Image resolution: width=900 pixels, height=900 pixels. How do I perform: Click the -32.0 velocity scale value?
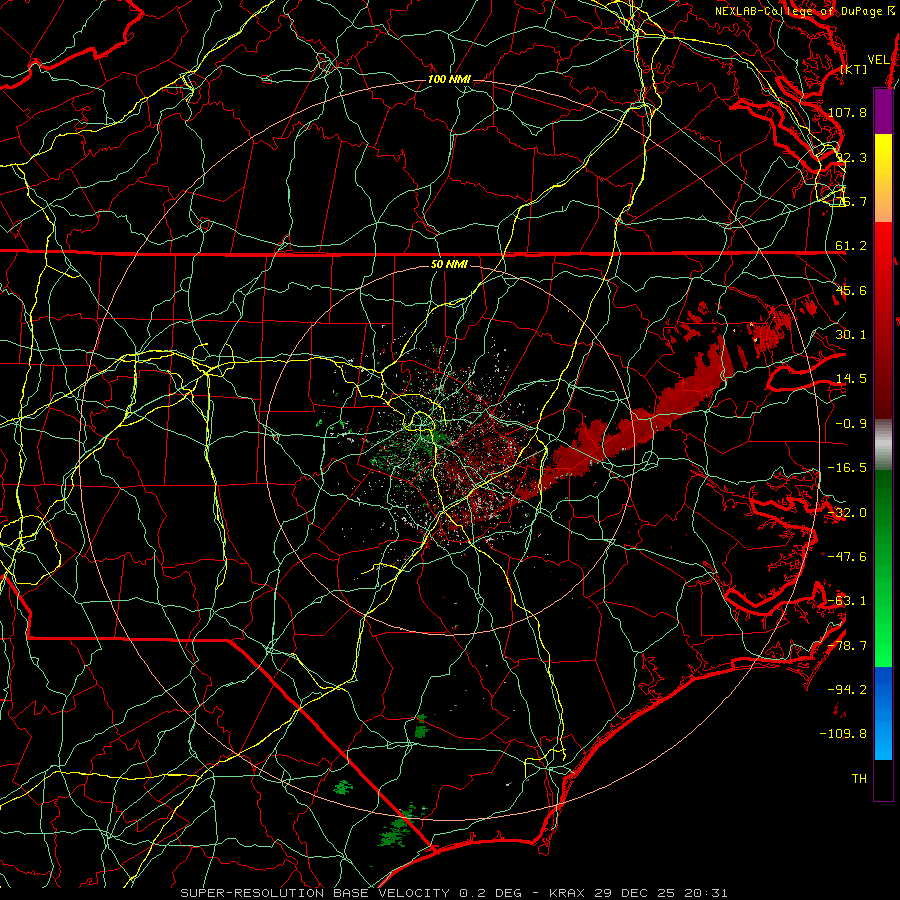(x=847, y=513)
